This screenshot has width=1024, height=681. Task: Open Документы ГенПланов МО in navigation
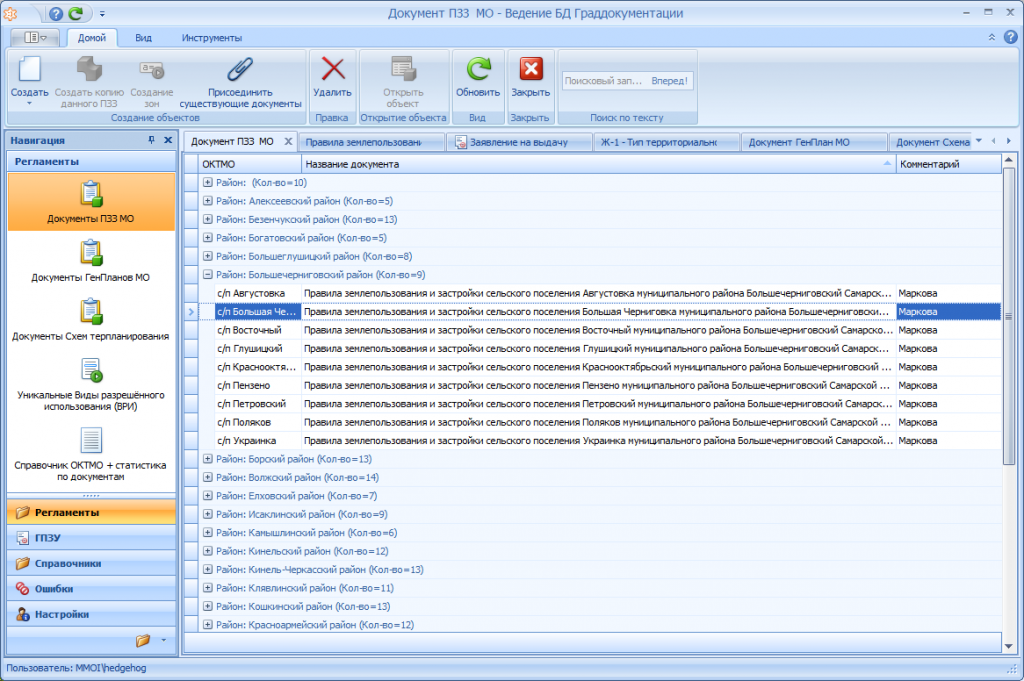click(91, 261)
